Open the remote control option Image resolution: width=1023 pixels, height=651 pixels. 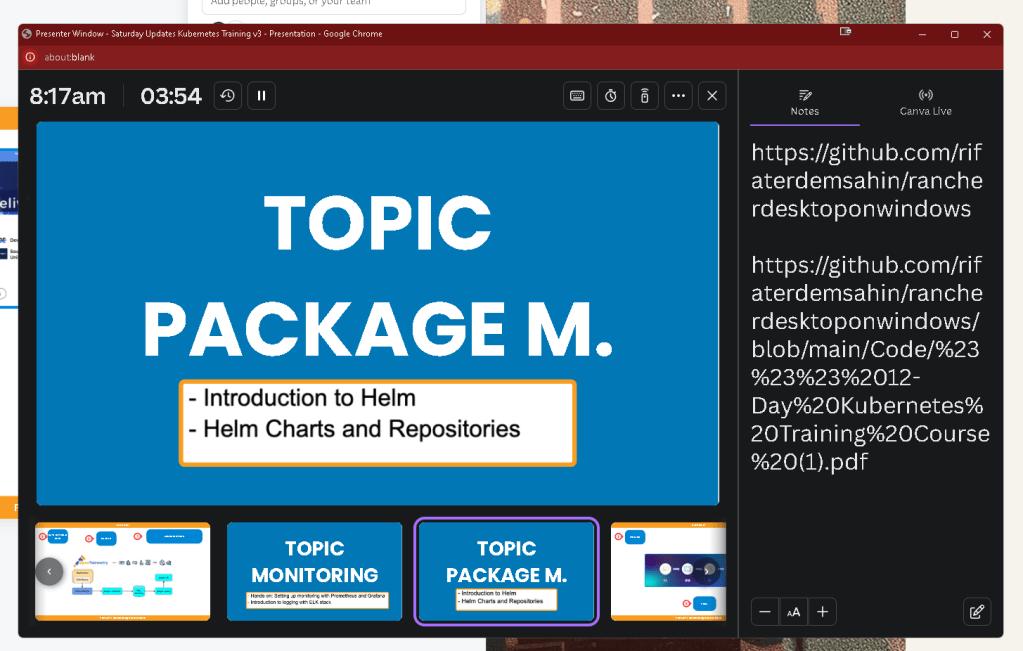pos(645,96)
